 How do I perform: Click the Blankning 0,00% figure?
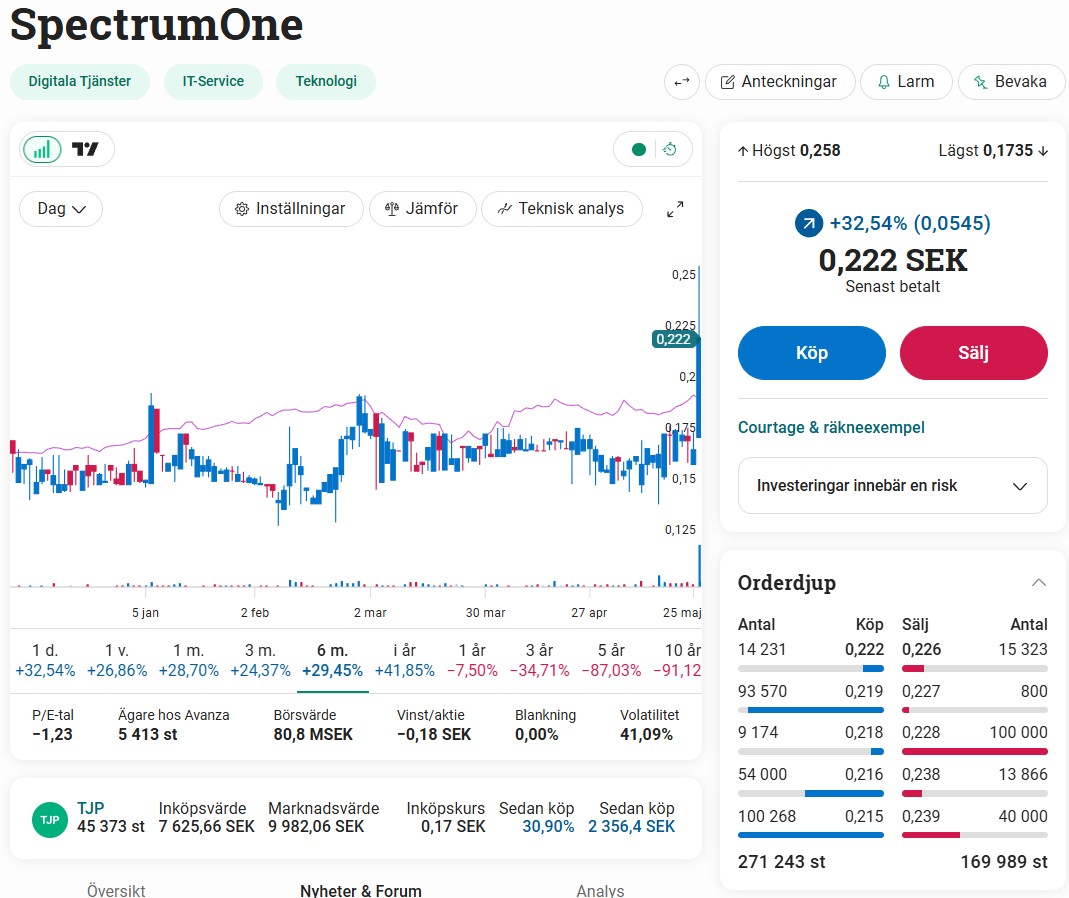tap(537, 734)
